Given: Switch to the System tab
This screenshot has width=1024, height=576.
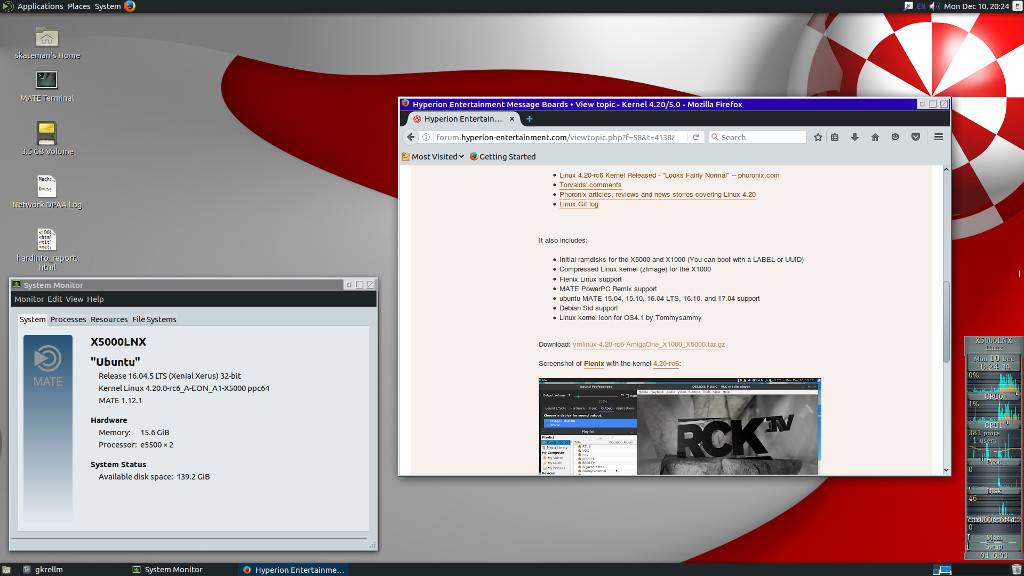Looking at the screenshot, I should coord(32,319).
